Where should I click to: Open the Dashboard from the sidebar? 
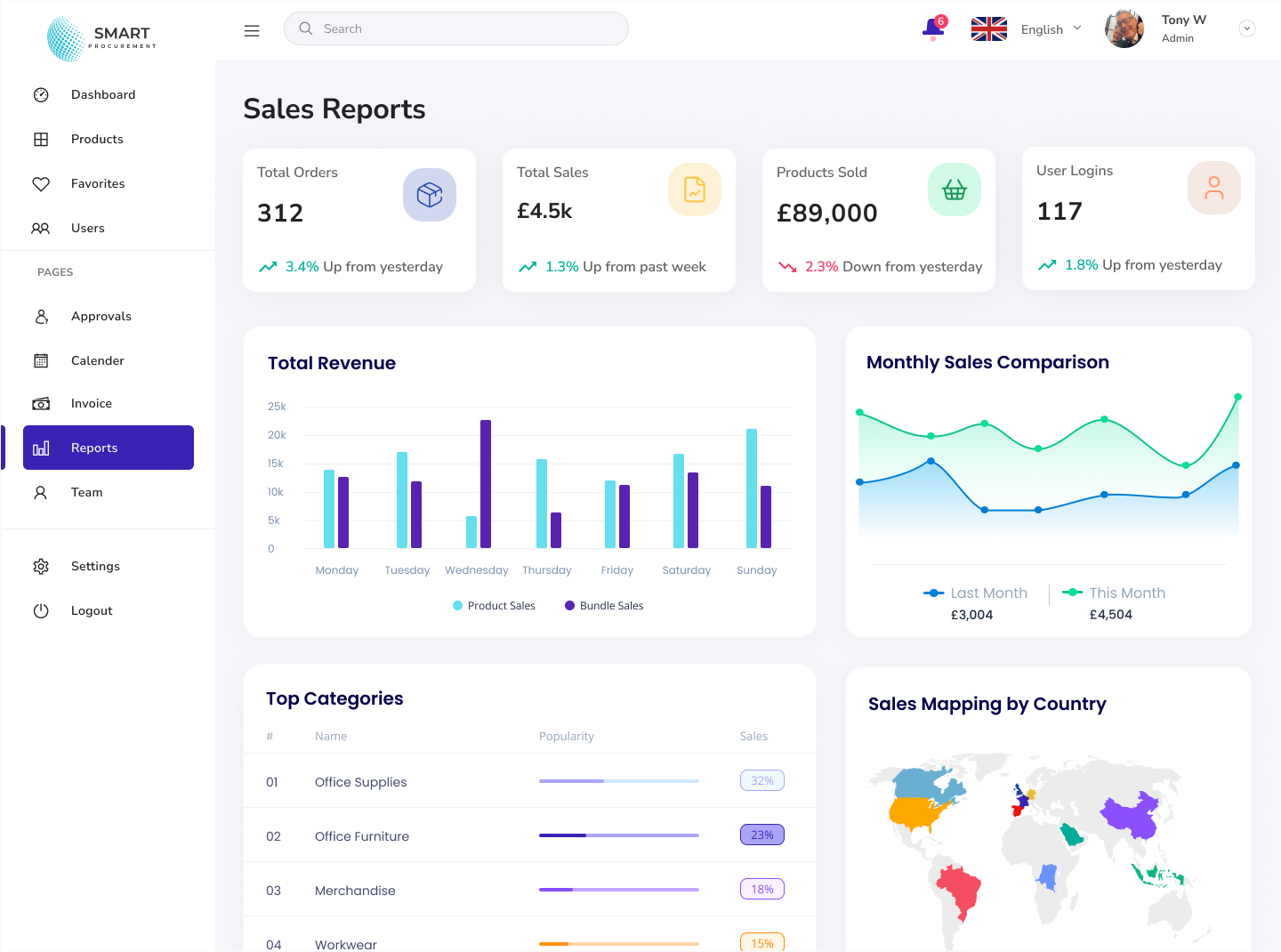click(x=41, y=94)
